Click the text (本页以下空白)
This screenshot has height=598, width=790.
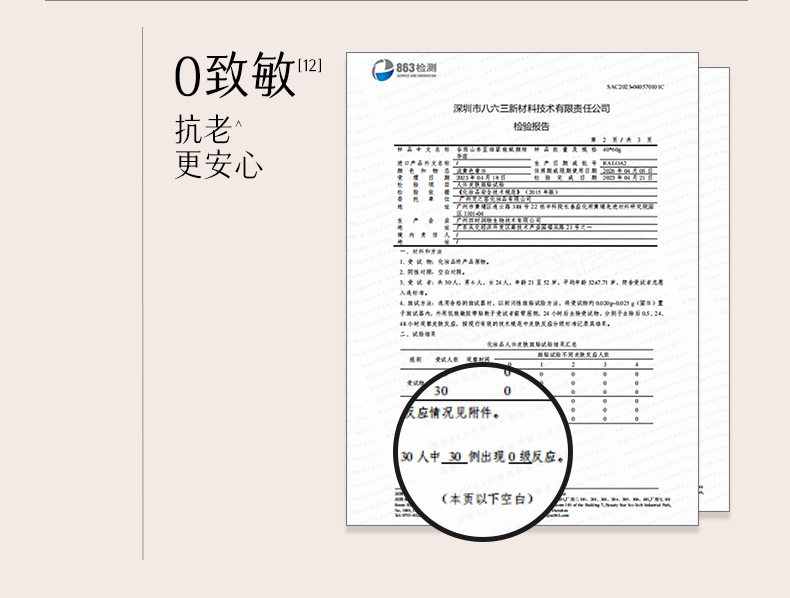(x=488, y=499)
